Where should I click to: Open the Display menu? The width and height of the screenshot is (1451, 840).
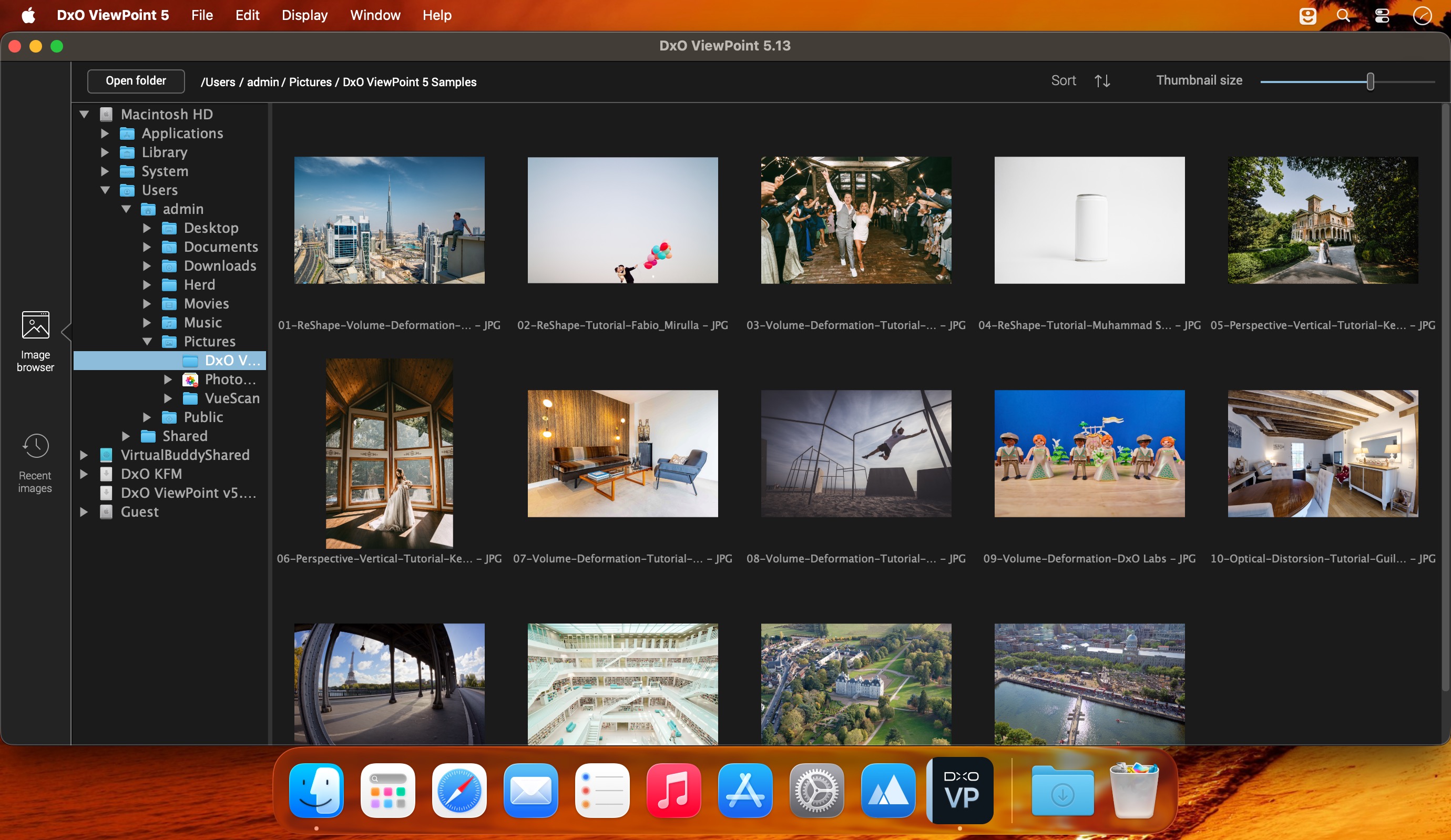point(304,16)
